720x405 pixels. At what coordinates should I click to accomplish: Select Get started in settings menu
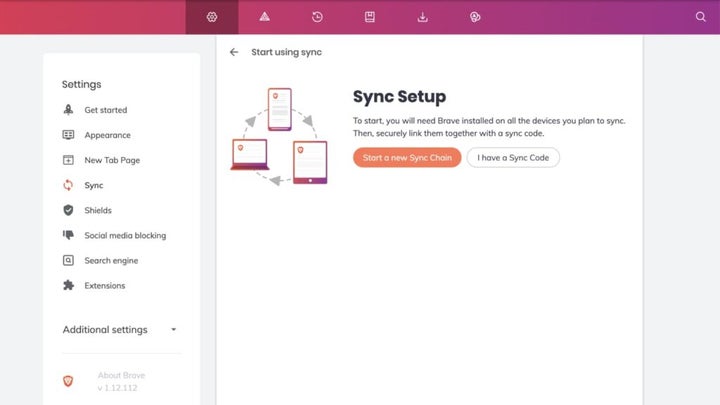click(x=105, y=110)
